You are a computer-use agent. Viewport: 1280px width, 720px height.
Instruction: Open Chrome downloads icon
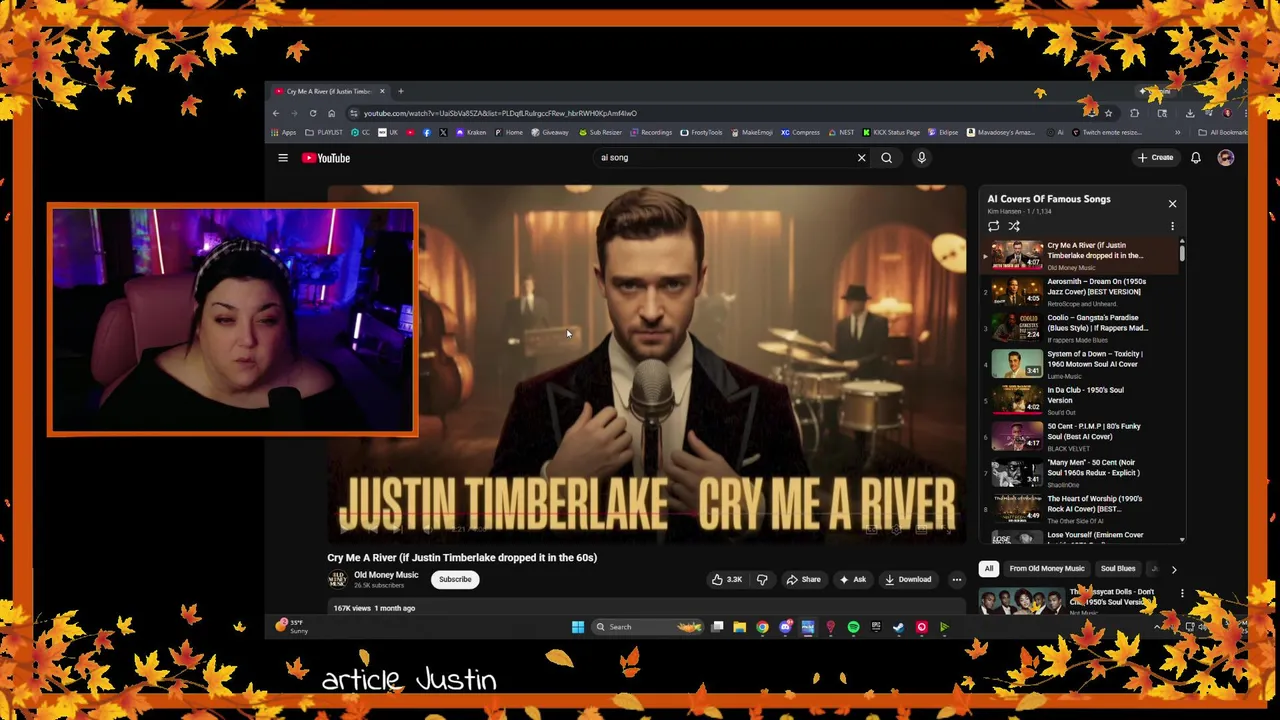(1190, 113)
